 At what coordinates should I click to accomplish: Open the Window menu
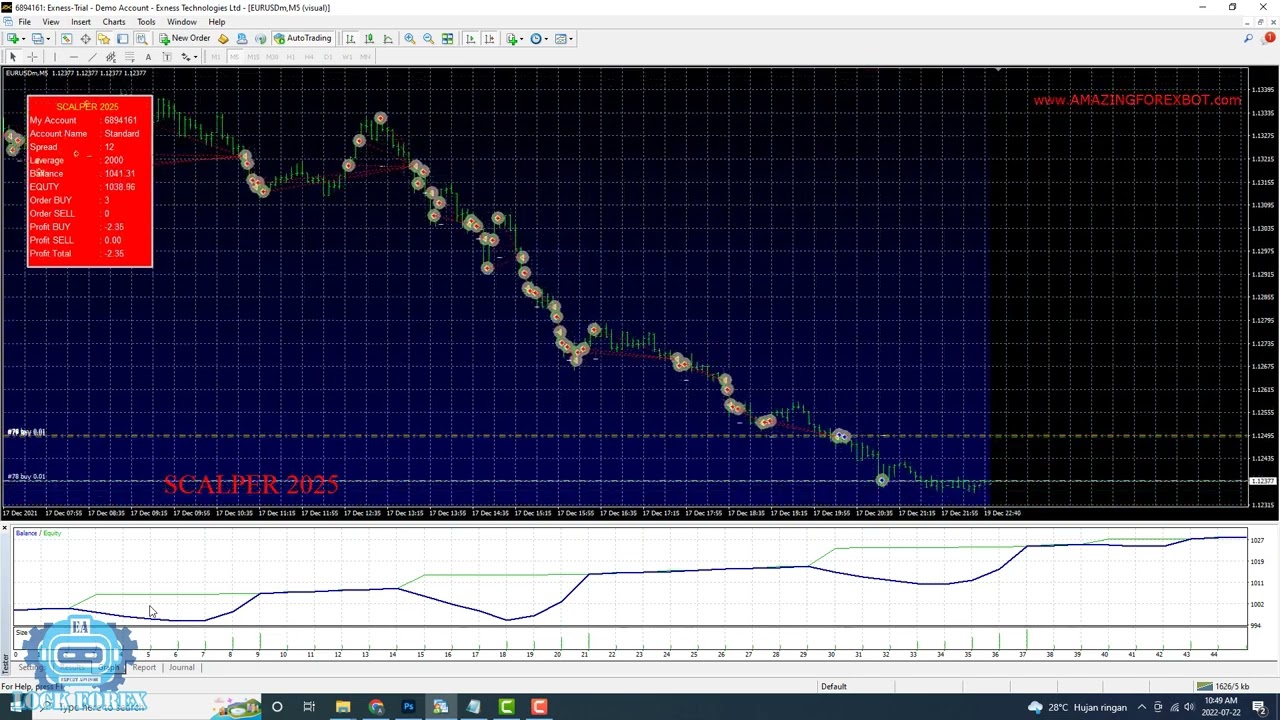tap(181, 22)
